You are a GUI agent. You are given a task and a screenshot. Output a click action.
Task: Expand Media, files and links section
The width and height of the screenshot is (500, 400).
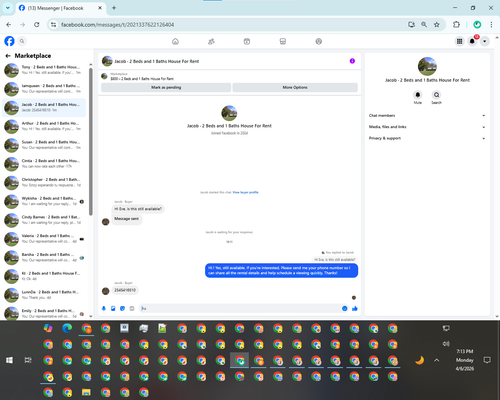pyautogui.click(x=427, y=127)
